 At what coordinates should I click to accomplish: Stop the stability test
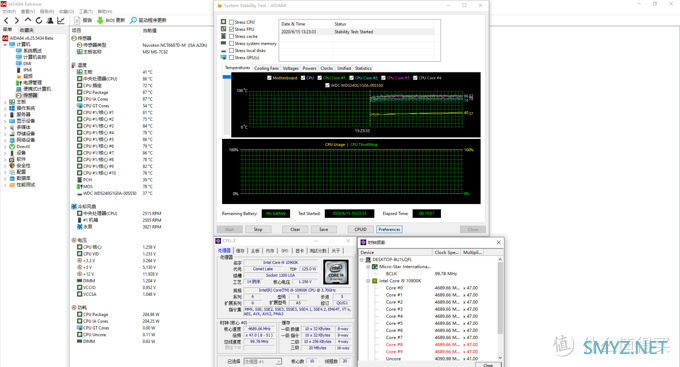(x=258, y=229)
